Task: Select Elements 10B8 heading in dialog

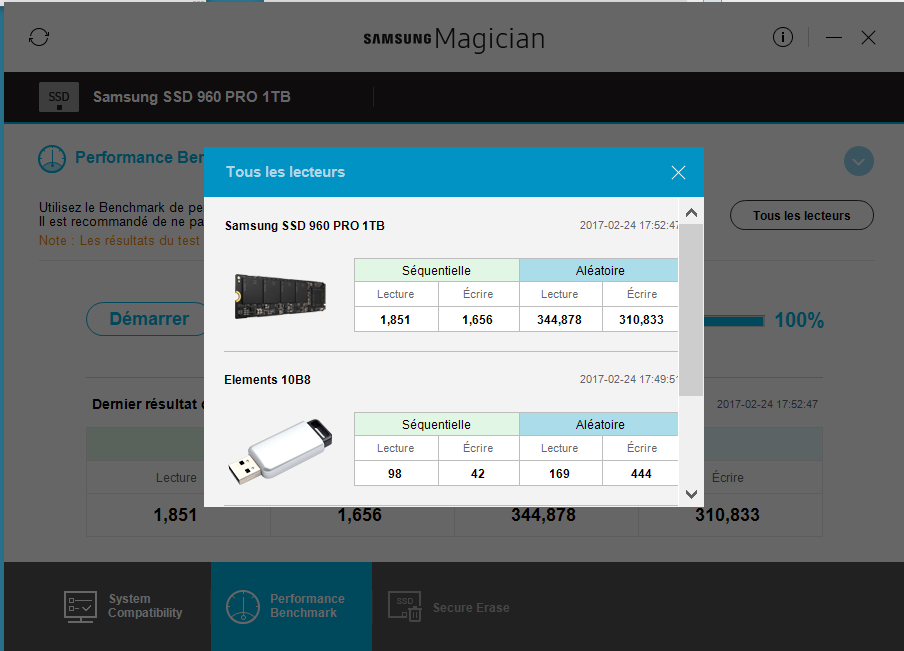Action: point(268,380)
